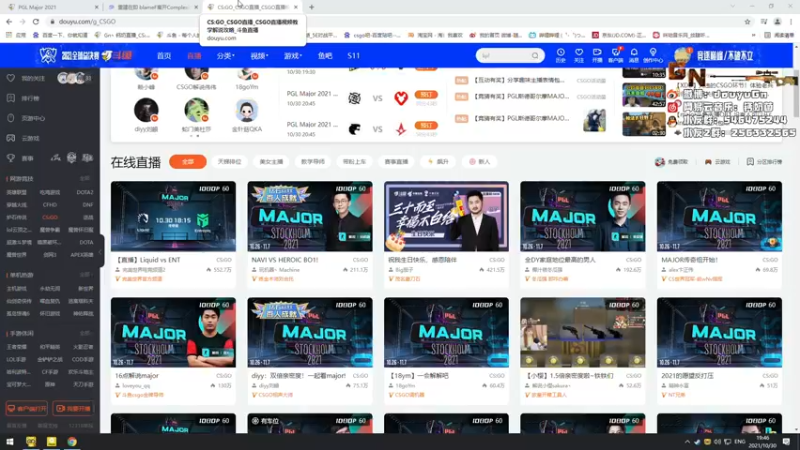Open 我的关注 heart item in the sidebar

27,78
